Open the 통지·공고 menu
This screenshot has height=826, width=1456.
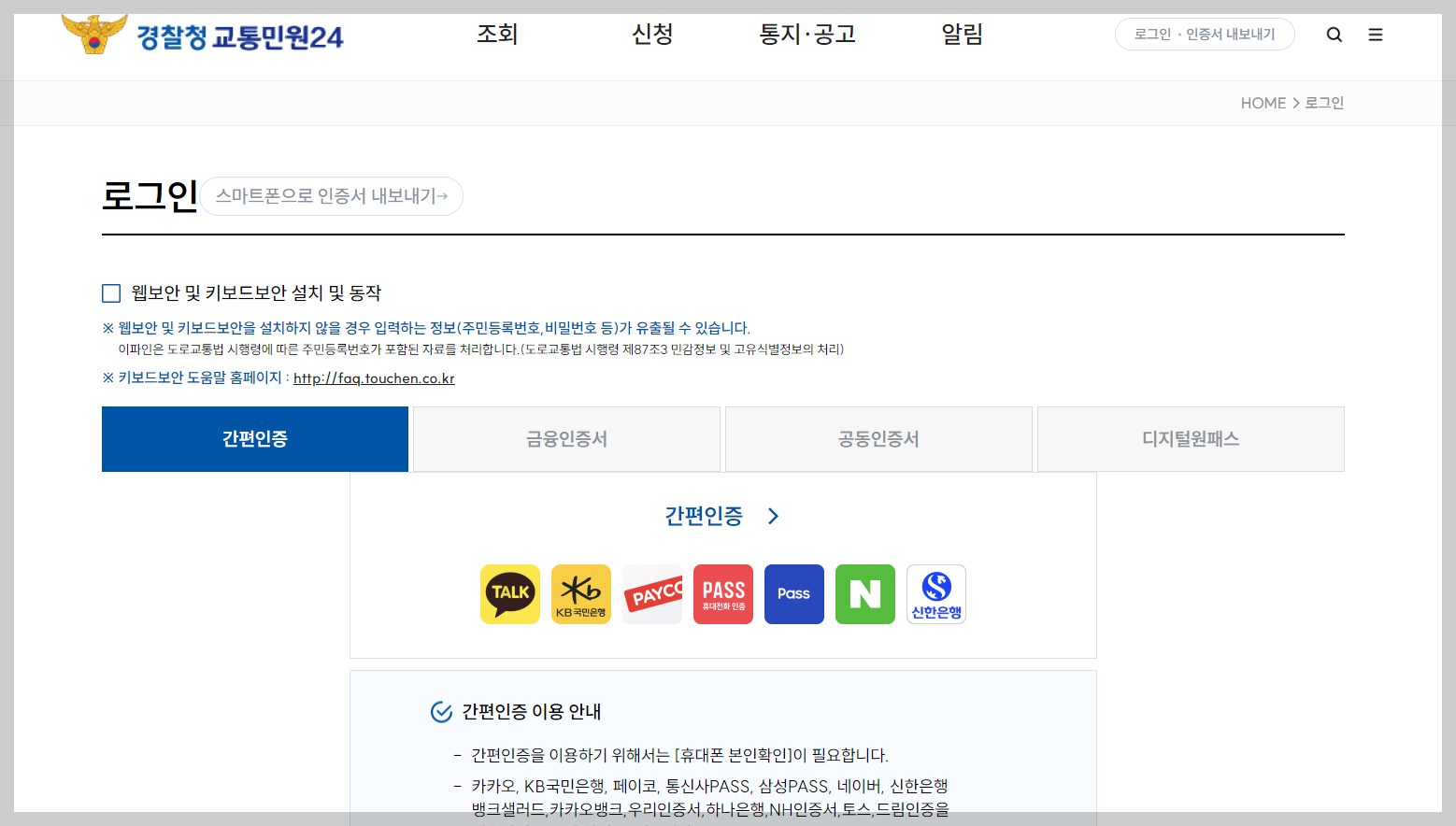[807, 34]
